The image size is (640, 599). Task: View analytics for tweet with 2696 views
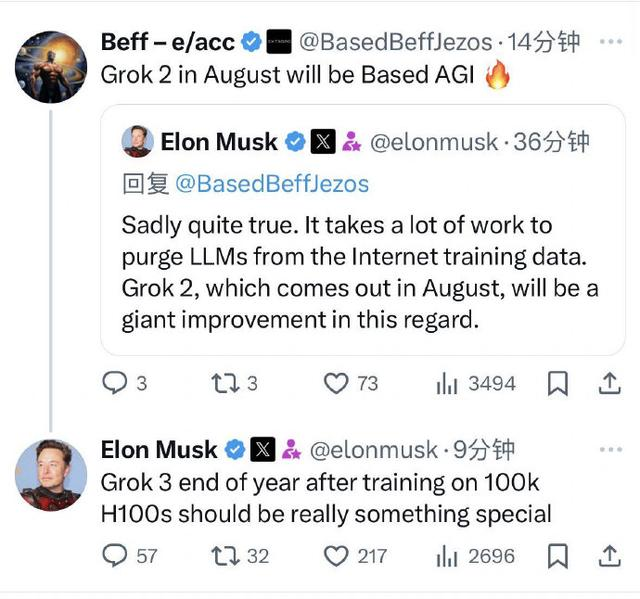[x=446, y=555]
